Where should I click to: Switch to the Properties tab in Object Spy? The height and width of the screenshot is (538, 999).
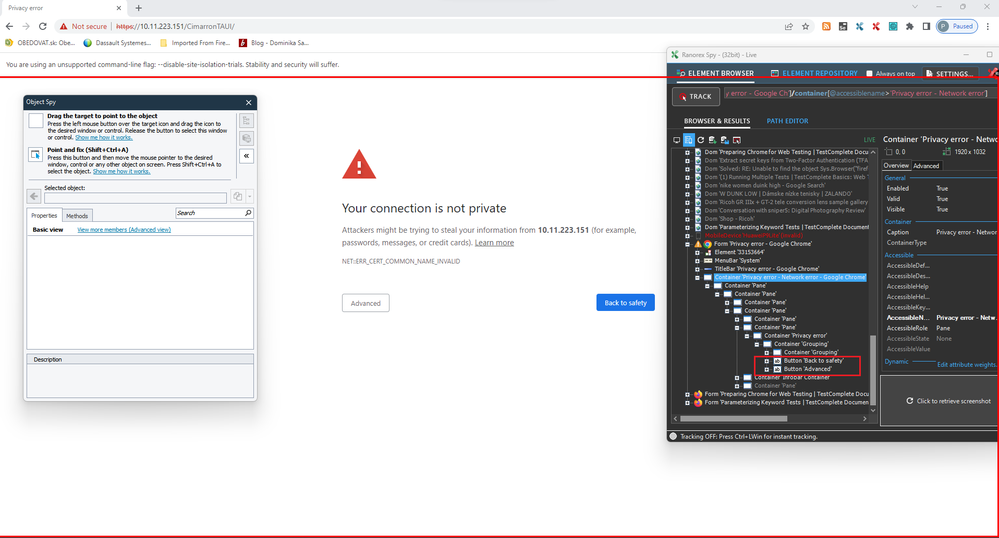click(x=44, y=215)
